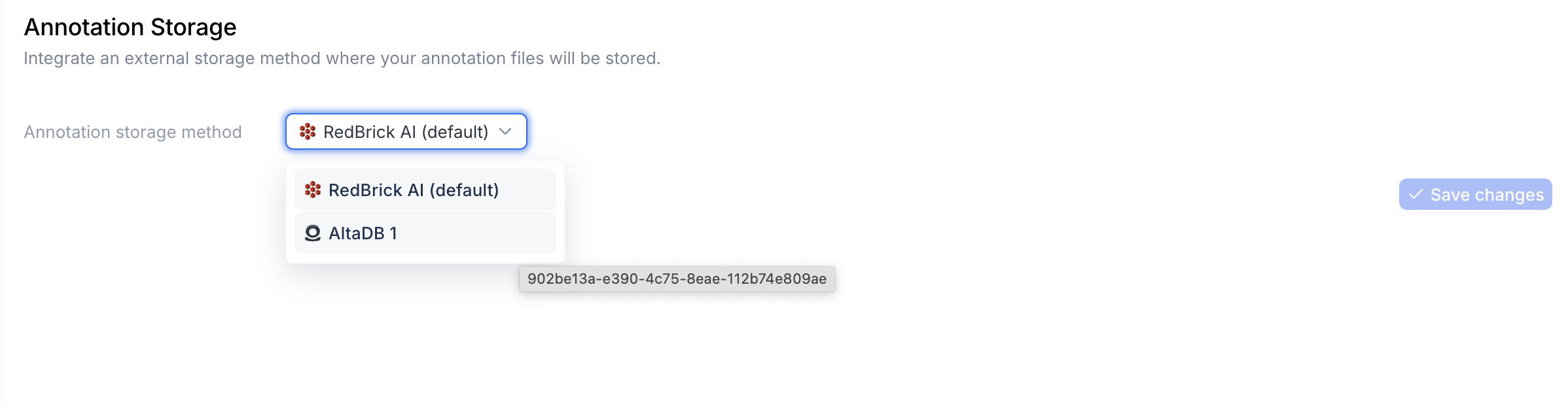Viewport: 1568px width, 404px height.
Task: Click the empty page area below the UUID tooltip
Action: coord(677,346)
